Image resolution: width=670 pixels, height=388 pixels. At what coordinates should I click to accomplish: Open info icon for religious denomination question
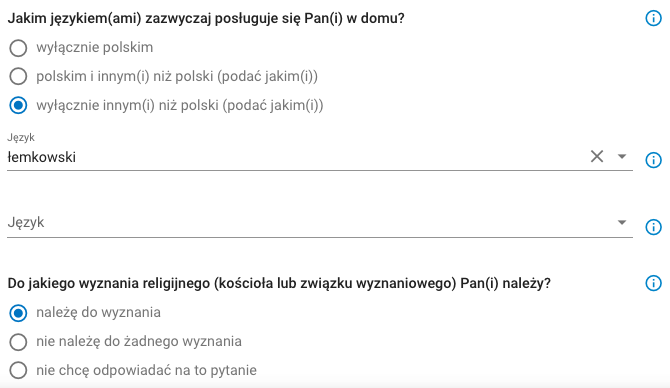pyautogui.click(x=653, y=283)
